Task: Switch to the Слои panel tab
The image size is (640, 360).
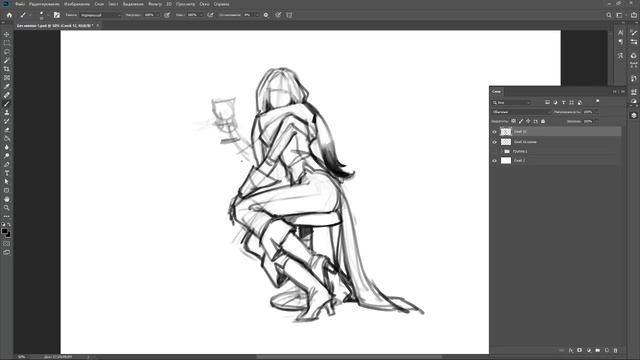Action: tap(496, 92)
